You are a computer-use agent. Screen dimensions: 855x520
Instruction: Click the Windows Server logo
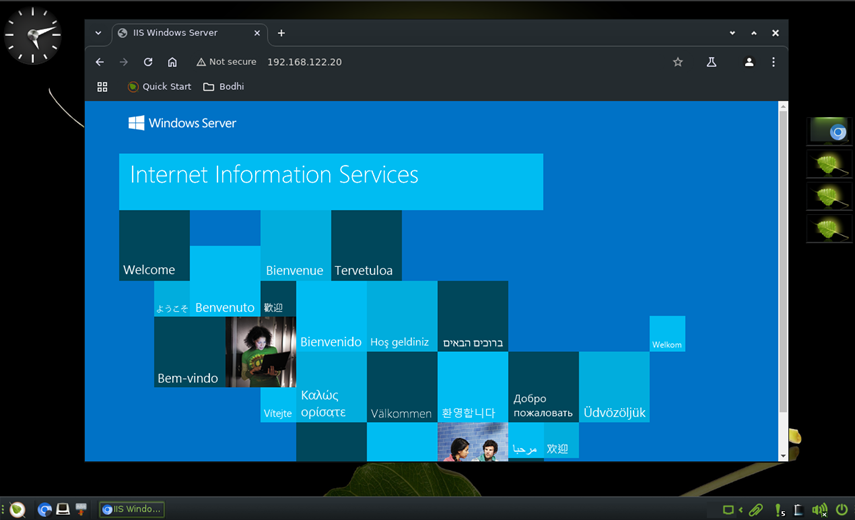(x=182, y=123)
